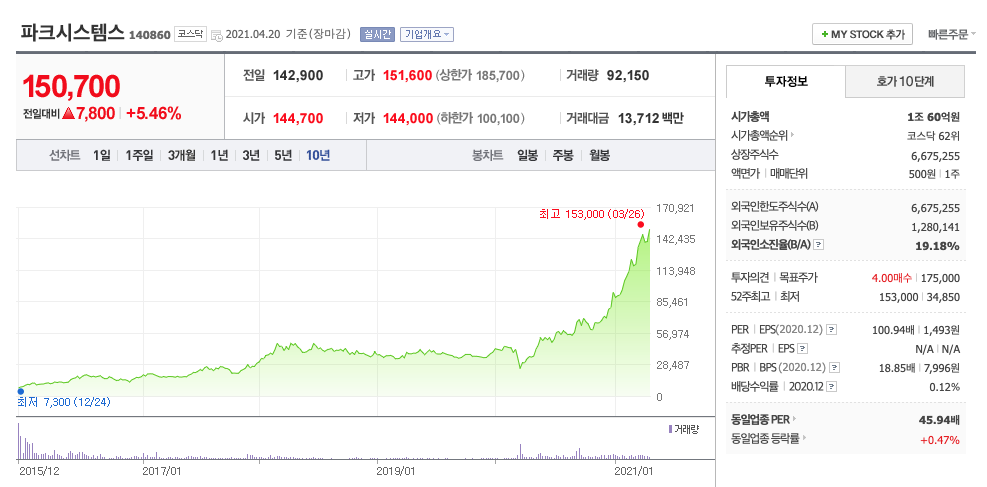The width and height of the screenshot is (987, 487).
Task: Click the help icon next to PER EPS(2020.12)
Action: coord(832,329)
